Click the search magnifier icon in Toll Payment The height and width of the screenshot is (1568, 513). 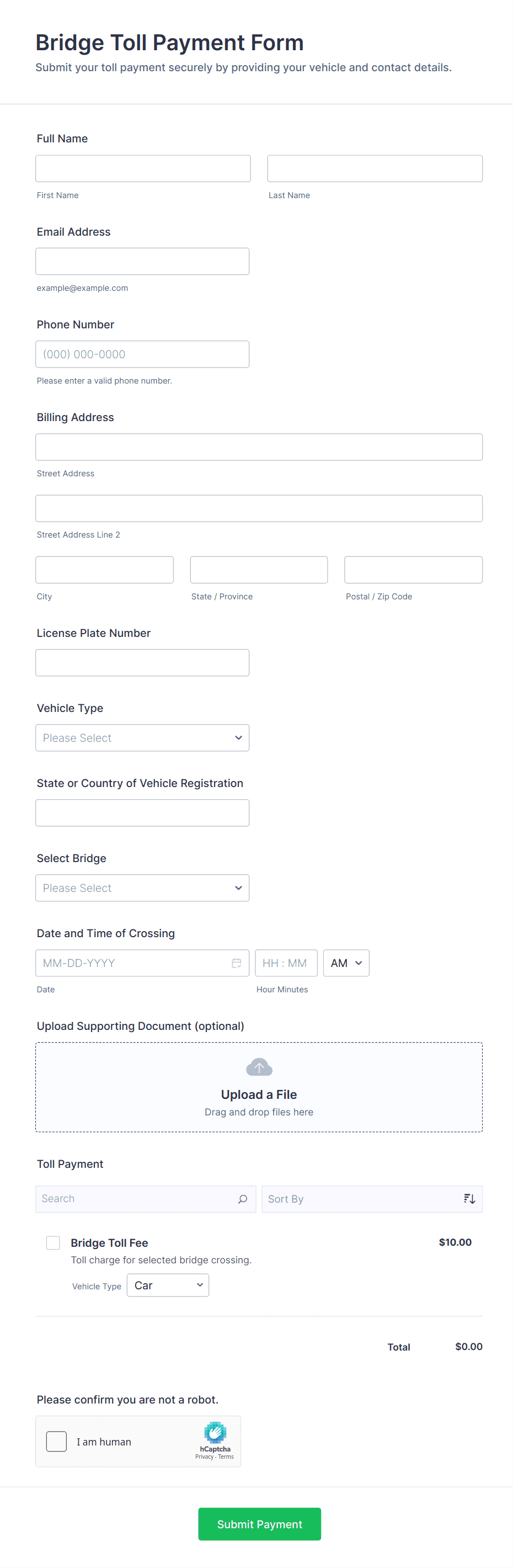(x=242, y=1199)
